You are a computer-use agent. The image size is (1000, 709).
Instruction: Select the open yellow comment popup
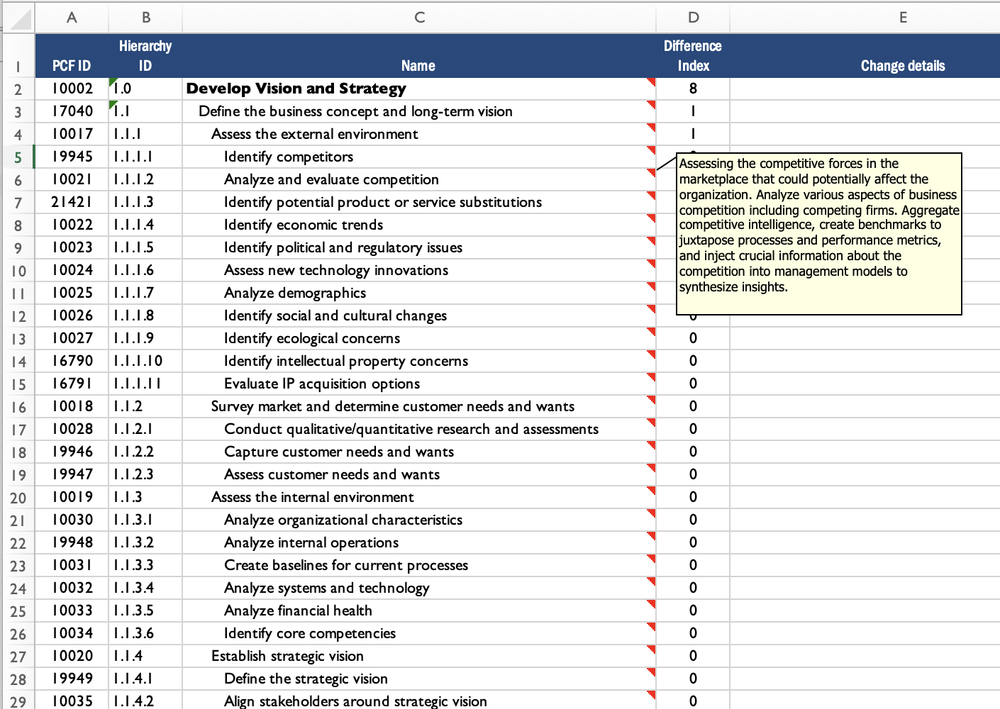[819, 232]
